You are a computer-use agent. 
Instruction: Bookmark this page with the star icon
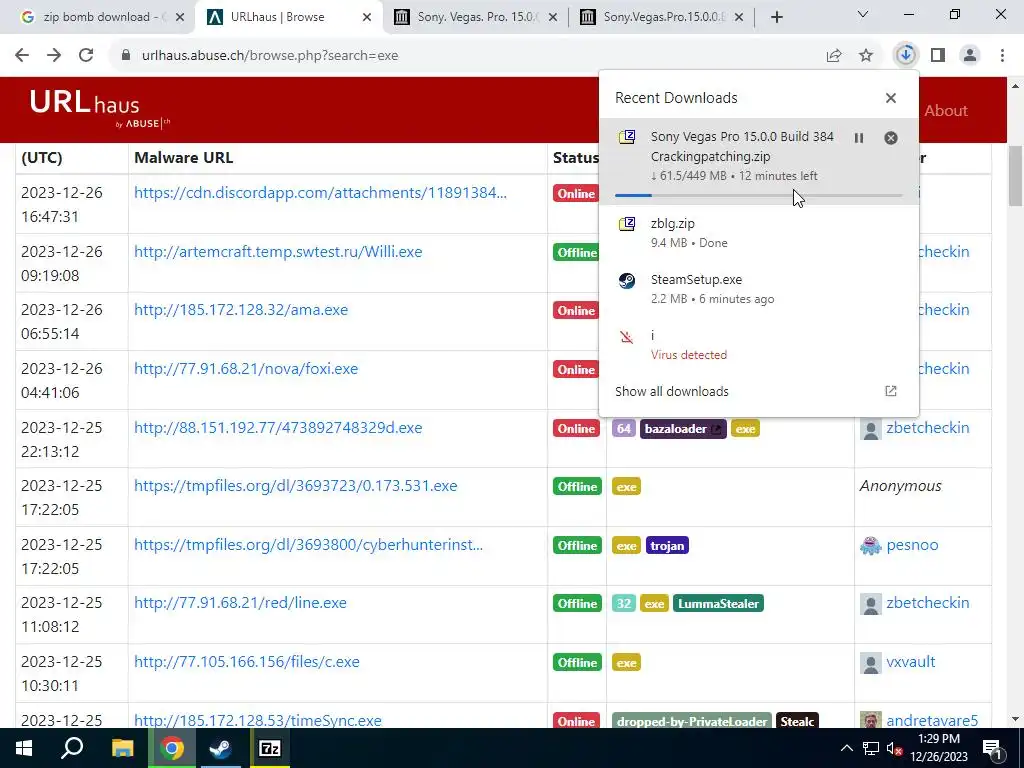pos(866,56)
